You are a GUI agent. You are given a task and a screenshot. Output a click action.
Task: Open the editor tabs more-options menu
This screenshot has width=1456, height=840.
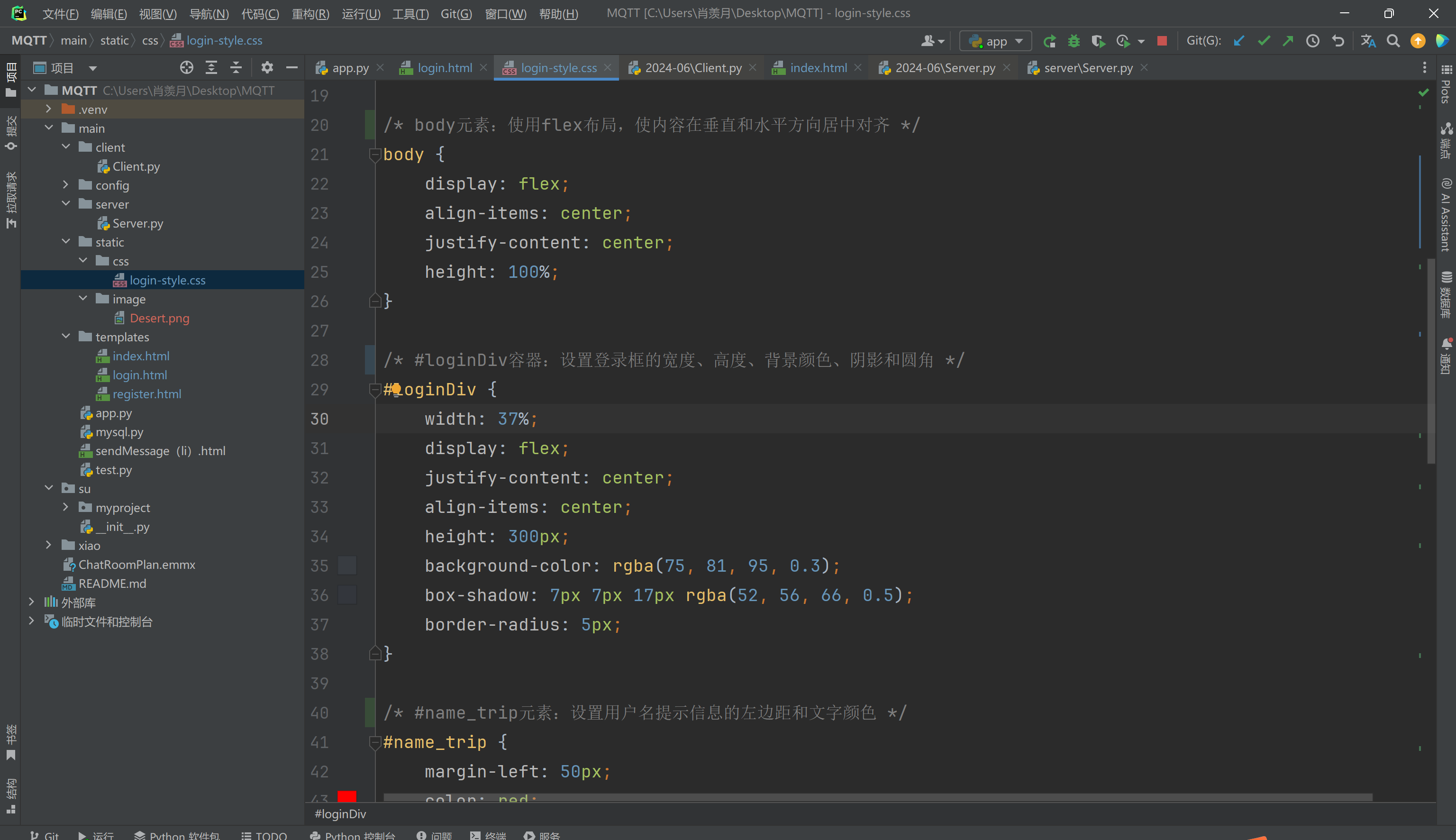[1424, 67]
